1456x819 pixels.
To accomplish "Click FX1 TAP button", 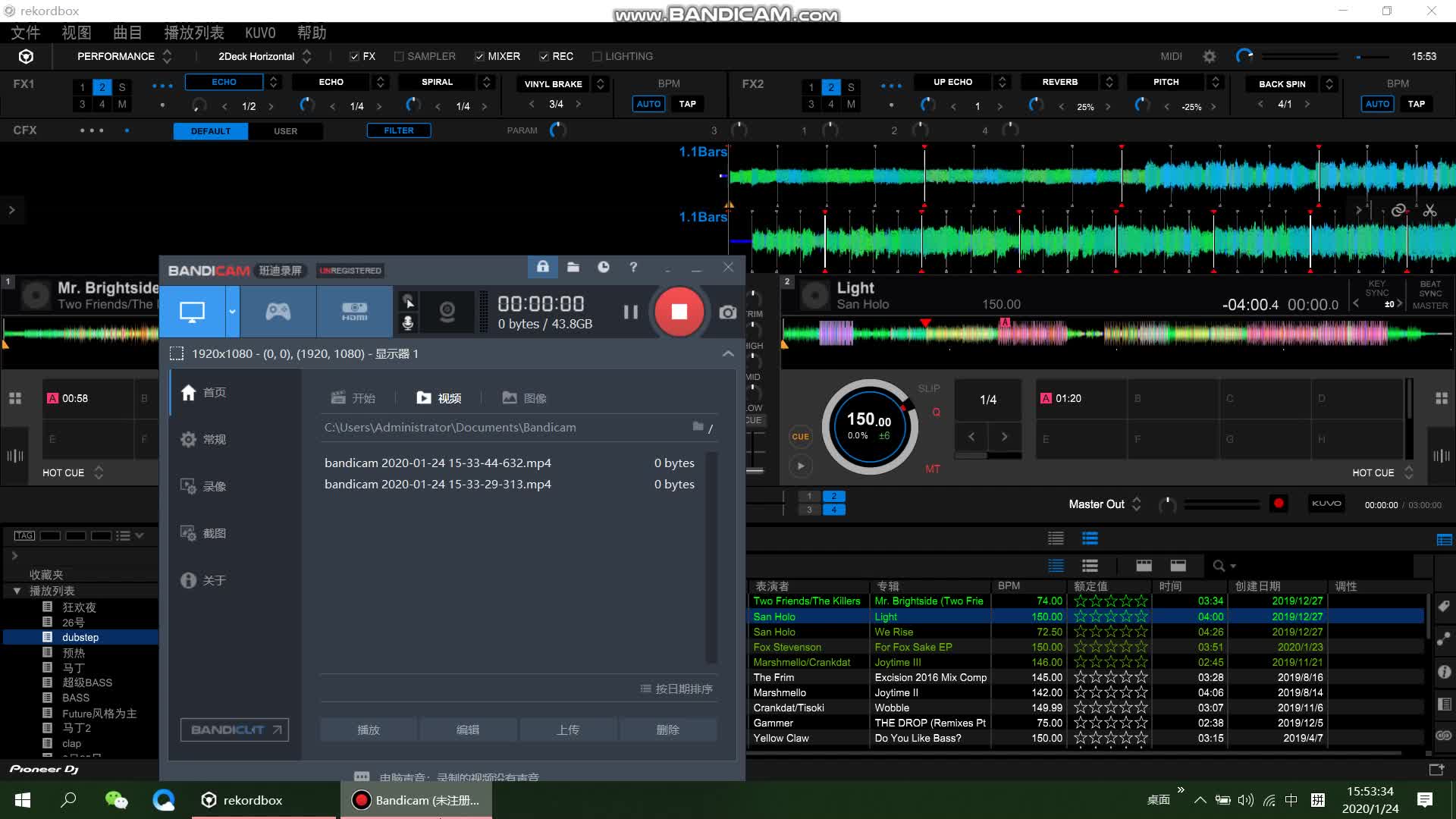I will coord(687,104).
